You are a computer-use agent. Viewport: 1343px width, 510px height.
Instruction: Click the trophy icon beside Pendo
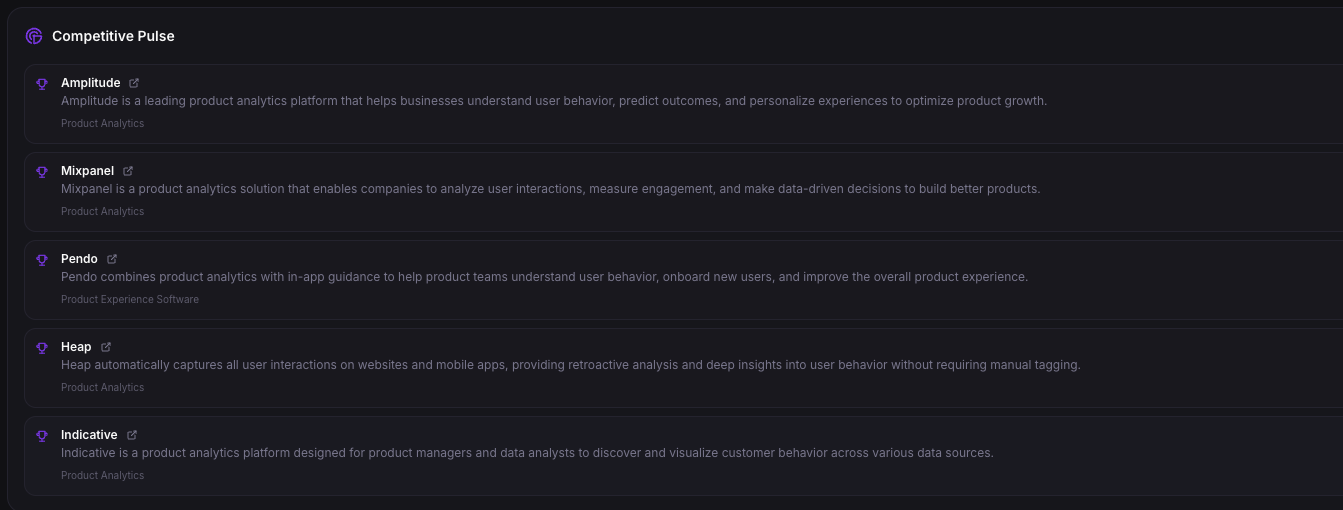[42, 260]
